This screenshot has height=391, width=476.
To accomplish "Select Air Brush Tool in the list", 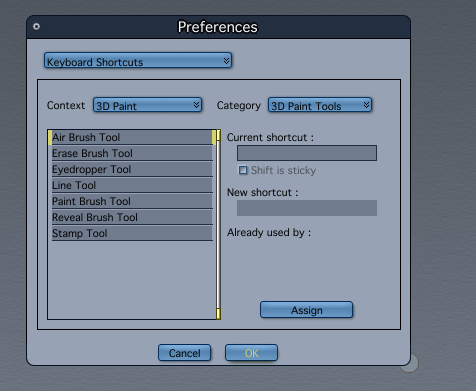I will 132,137.
